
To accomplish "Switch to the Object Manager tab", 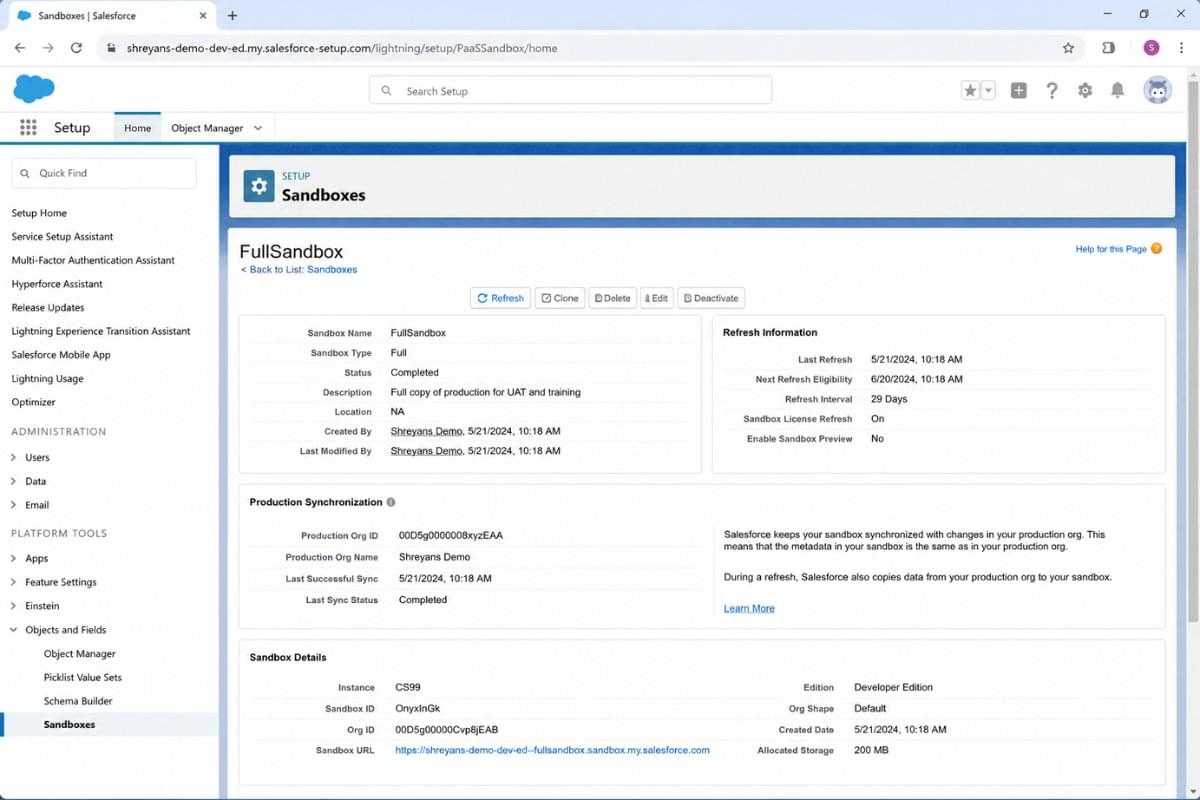I will tap(207, 128).
